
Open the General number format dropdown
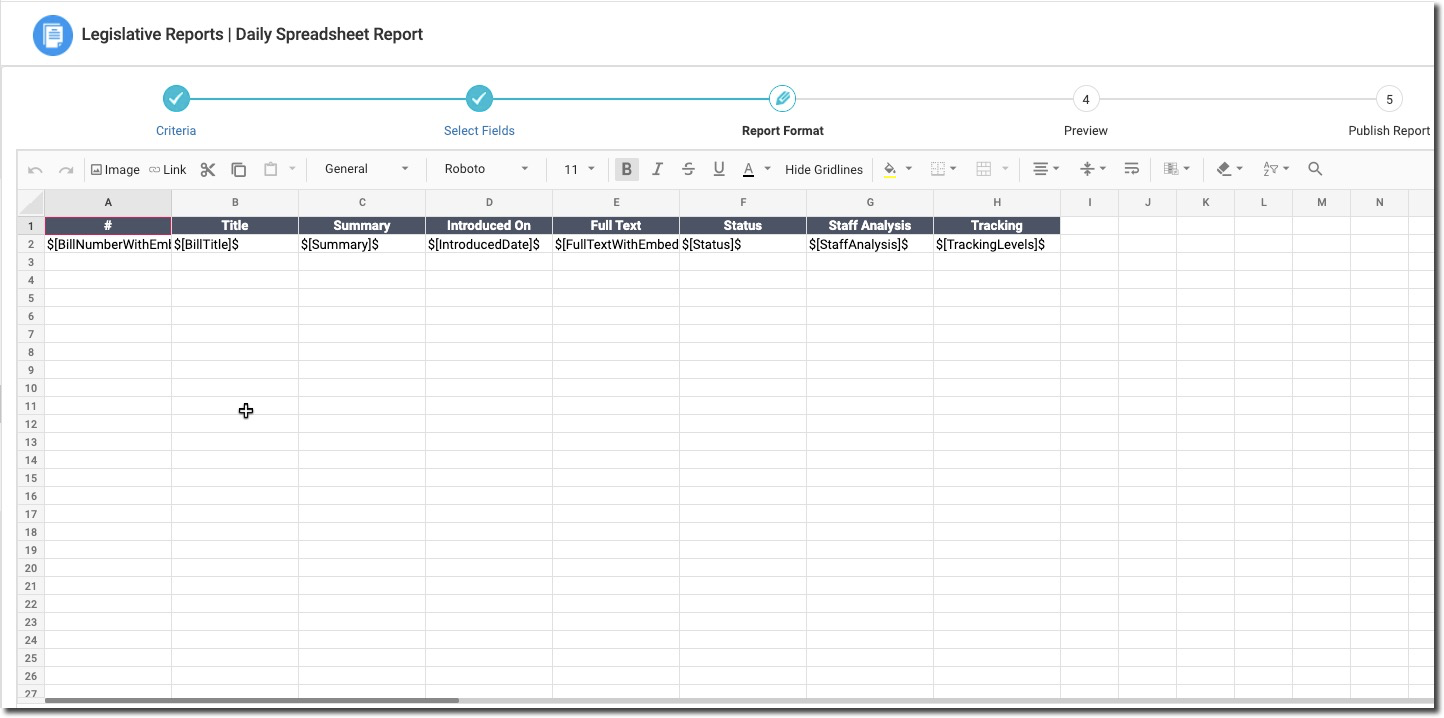pyautogui.click(x=367, y=169)
